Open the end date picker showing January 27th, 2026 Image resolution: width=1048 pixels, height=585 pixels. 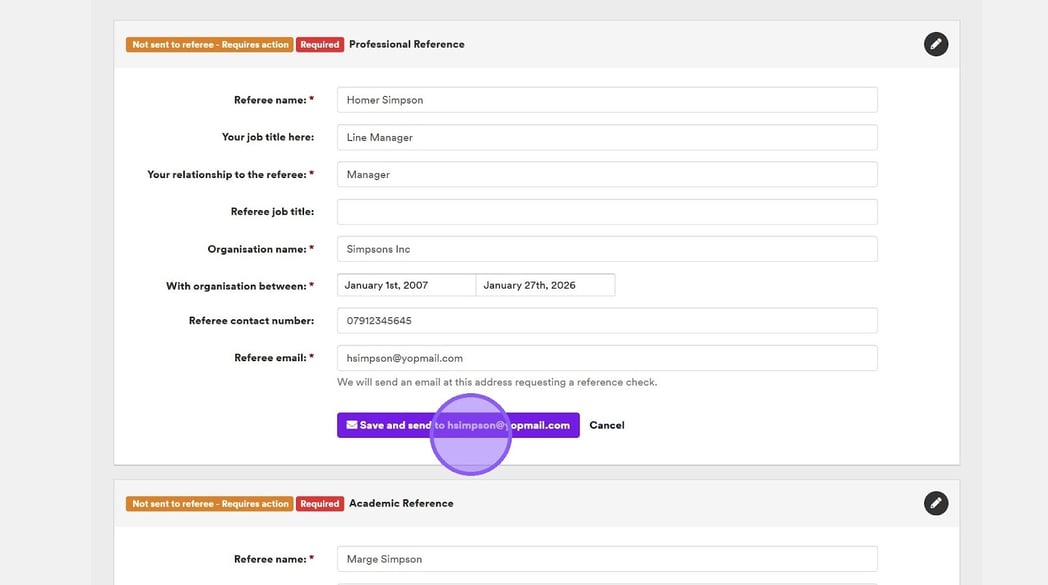pyautogui.click(x=545, y=285)
